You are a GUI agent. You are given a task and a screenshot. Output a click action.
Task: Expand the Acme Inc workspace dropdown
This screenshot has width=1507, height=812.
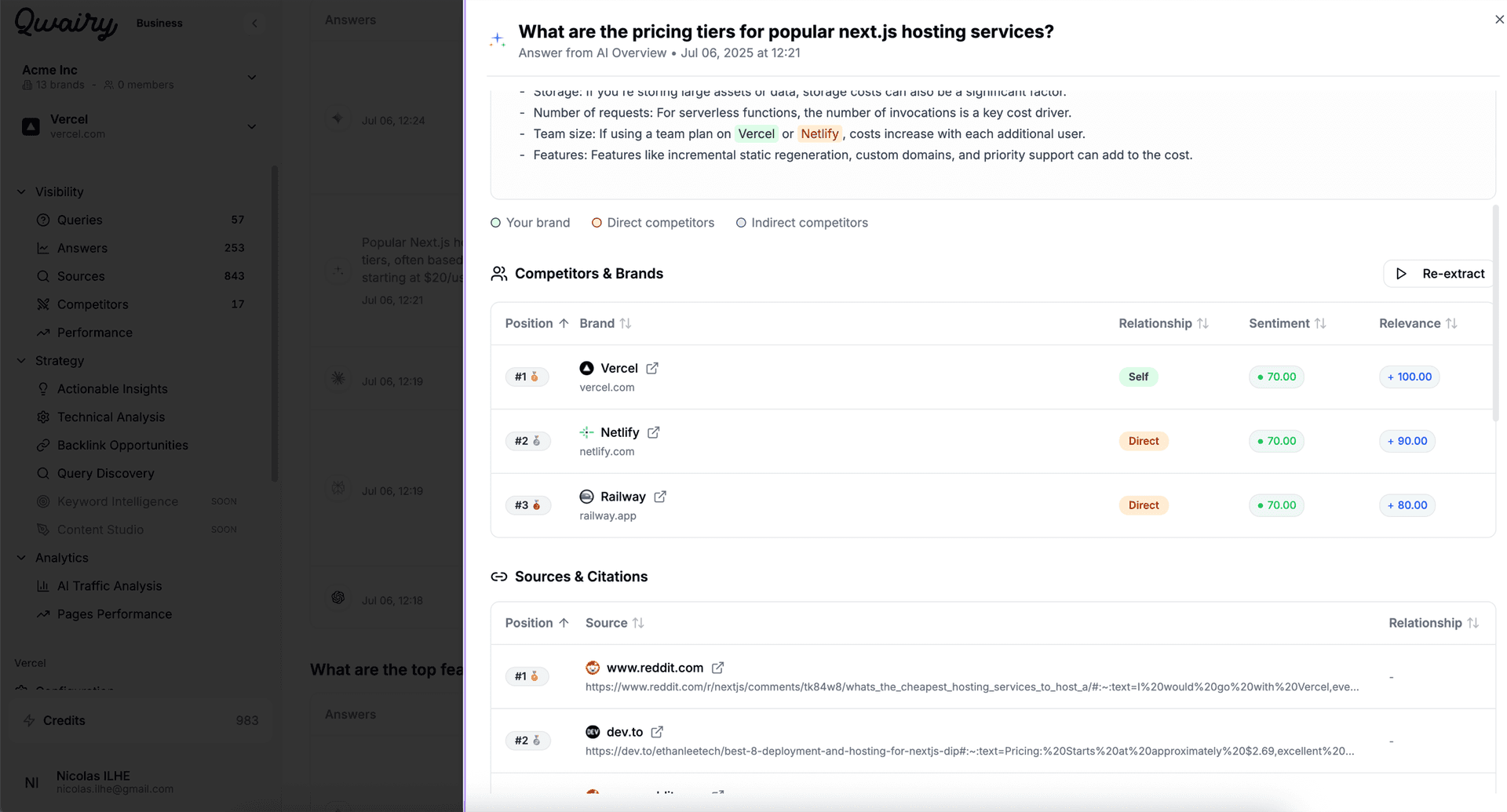coord(252,77)
